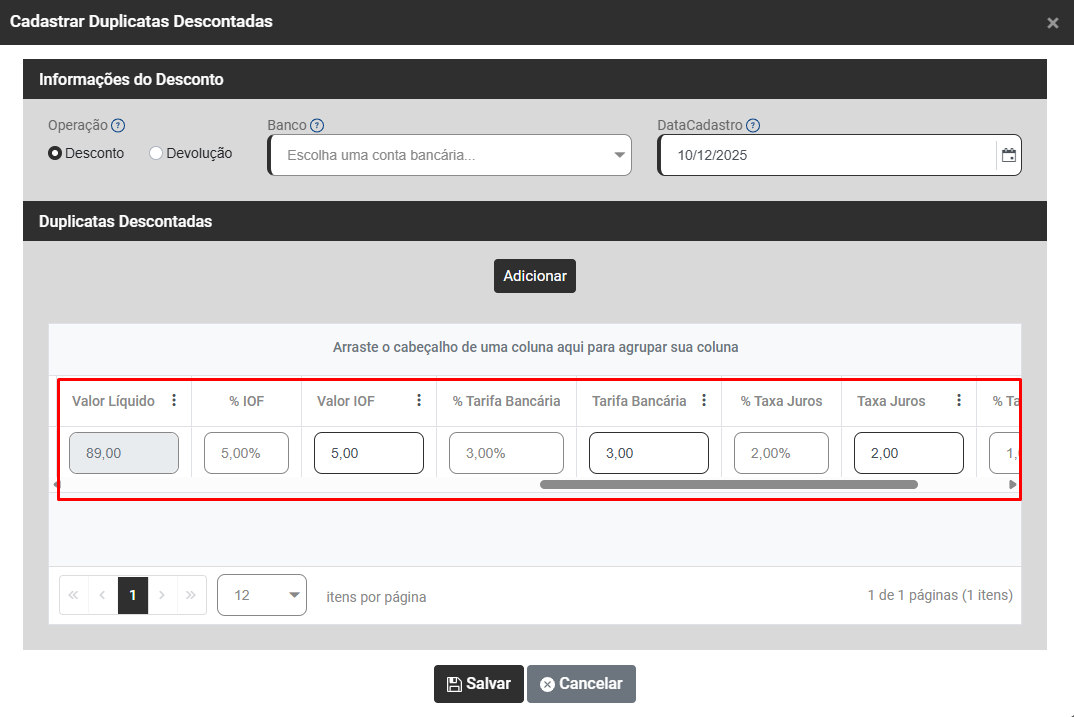Open the Valor IOF column options
The image size is (1074, 717).
(x=419, y=401)
